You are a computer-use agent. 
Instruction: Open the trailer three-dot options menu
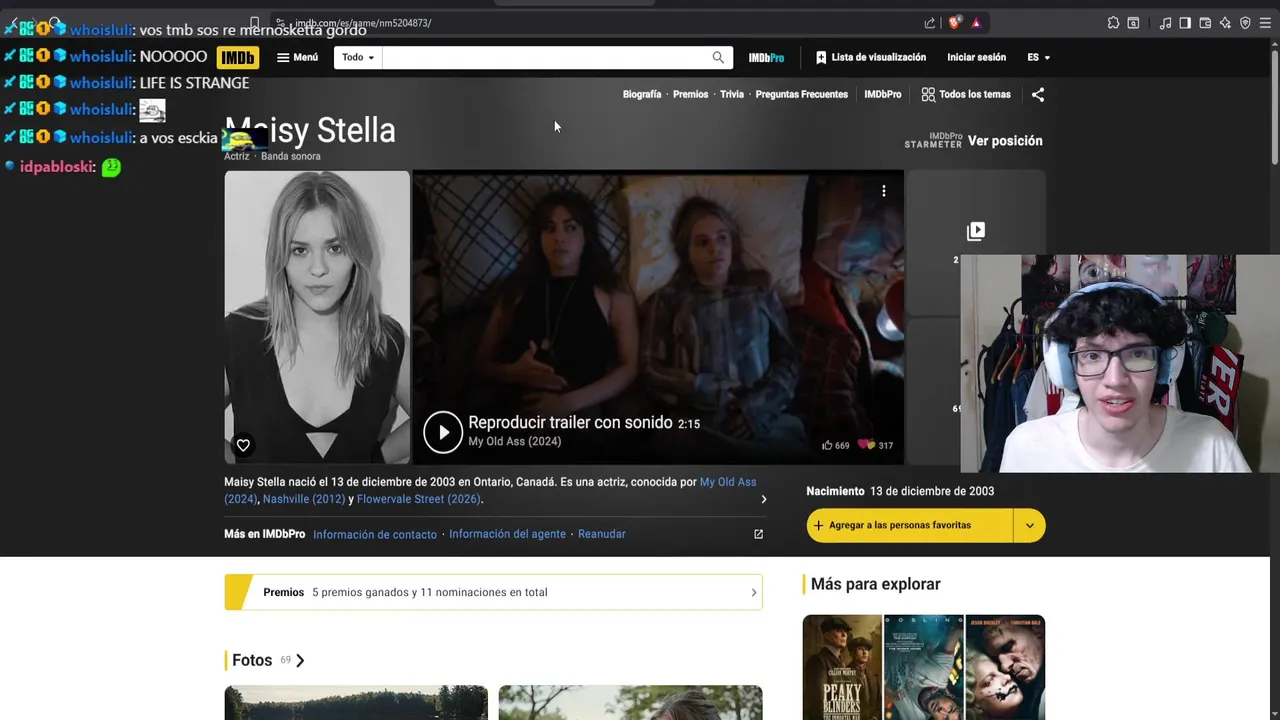pyautogui.click(x=883, y=191)
